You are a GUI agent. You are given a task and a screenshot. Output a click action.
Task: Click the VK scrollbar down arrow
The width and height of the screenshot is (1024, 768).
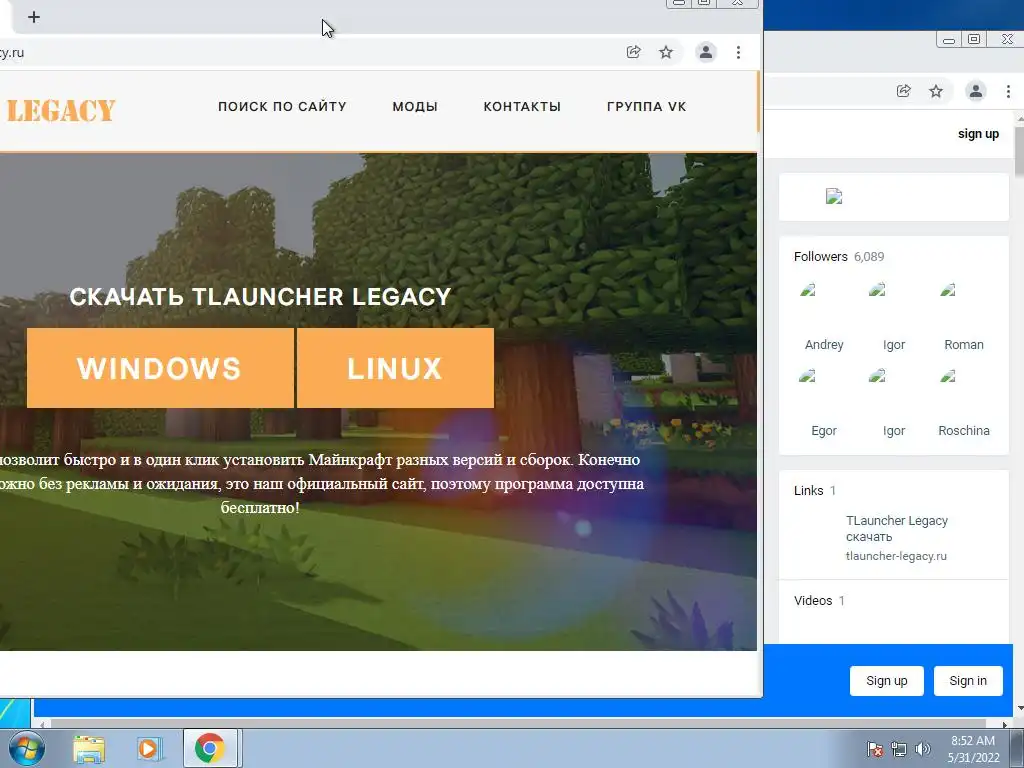point(1019,709)
